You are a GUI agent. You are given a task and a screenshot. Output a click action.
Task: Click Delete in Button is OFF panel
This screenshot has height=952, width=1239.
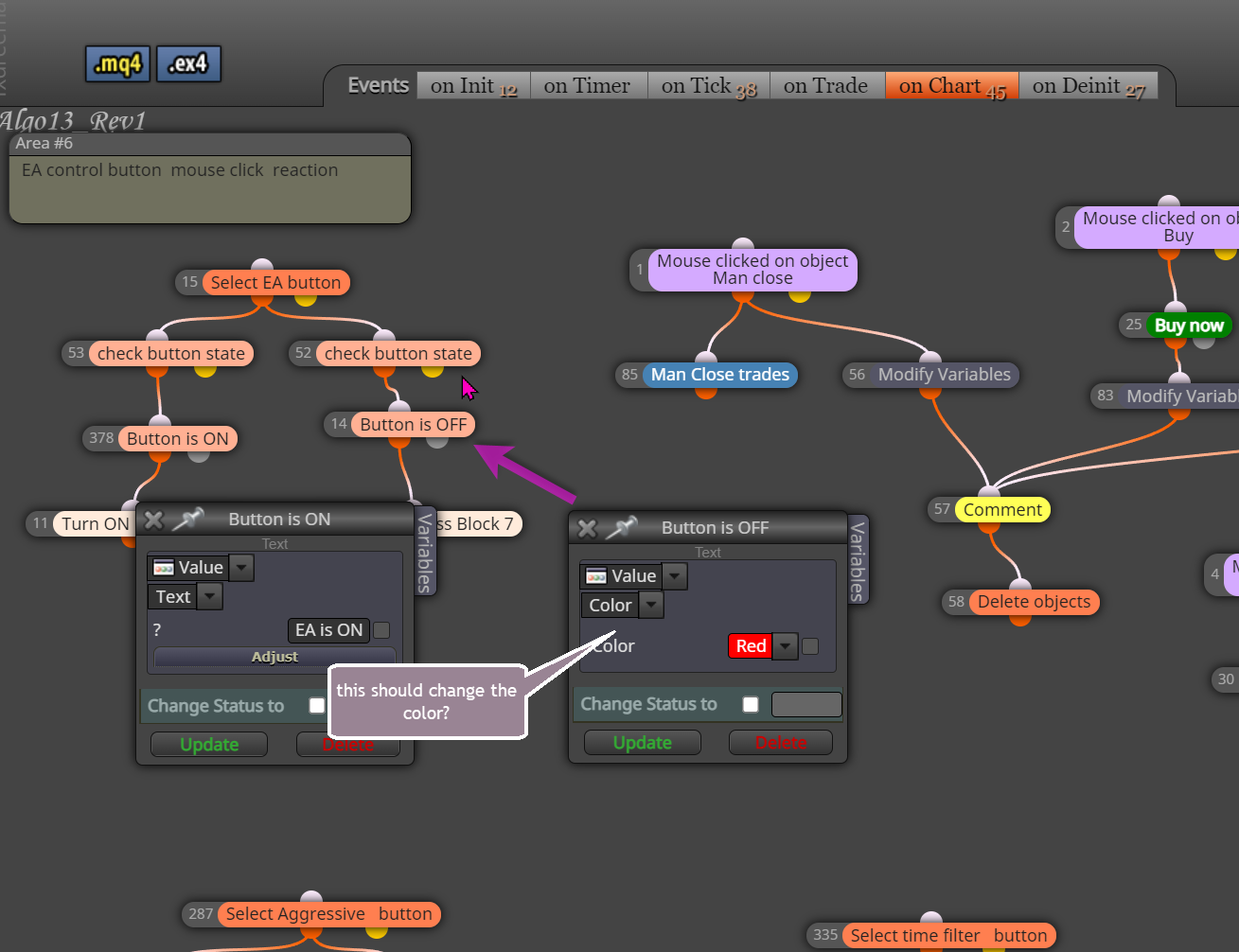point(781,743)
